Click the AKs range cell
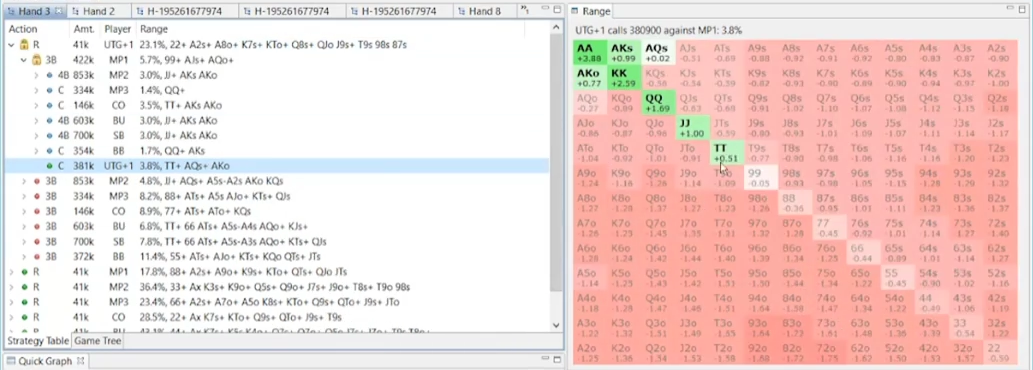 pos(625,53)
